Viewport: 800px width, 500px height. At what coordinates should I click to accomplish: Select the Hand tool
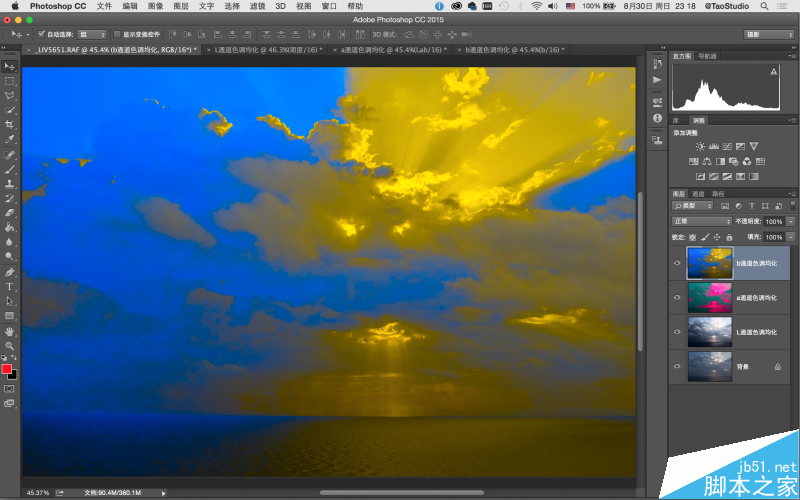point(9,332)
